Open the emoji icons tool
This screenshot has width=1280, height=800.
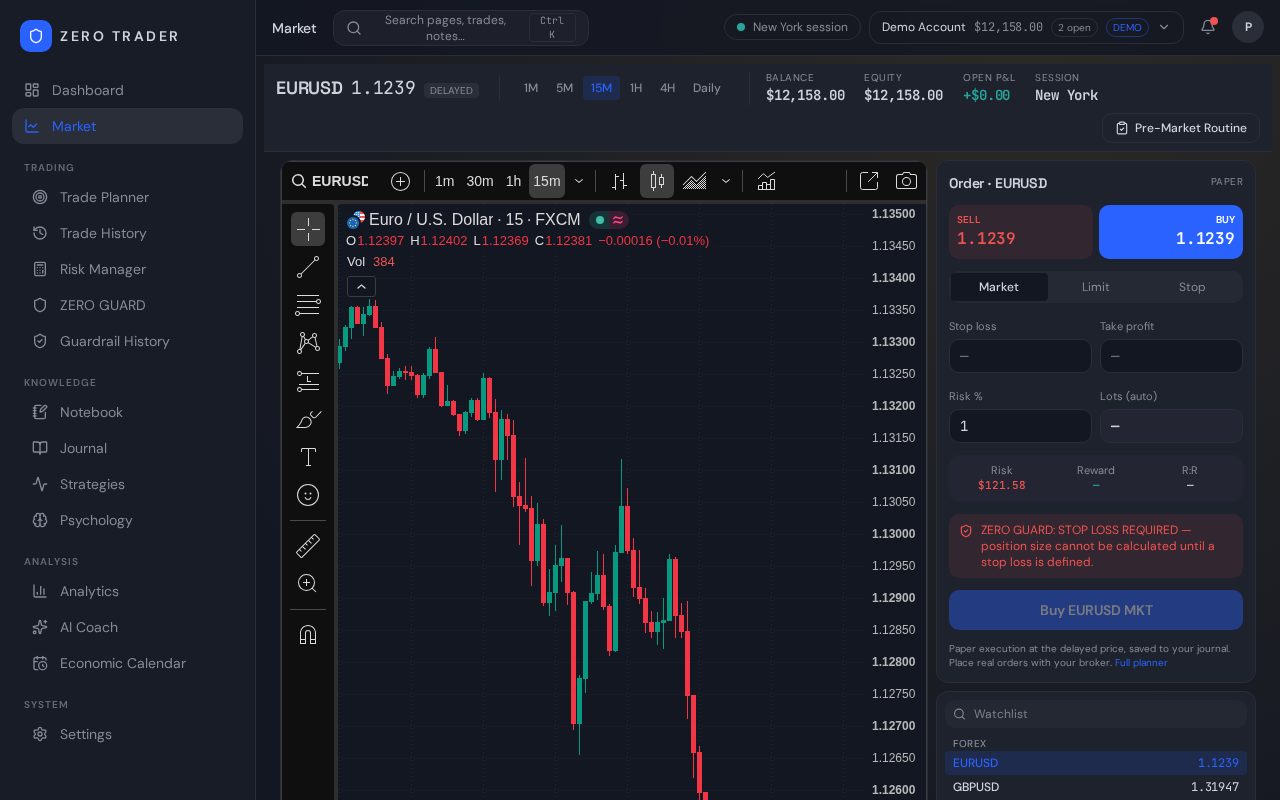point(308,495)
